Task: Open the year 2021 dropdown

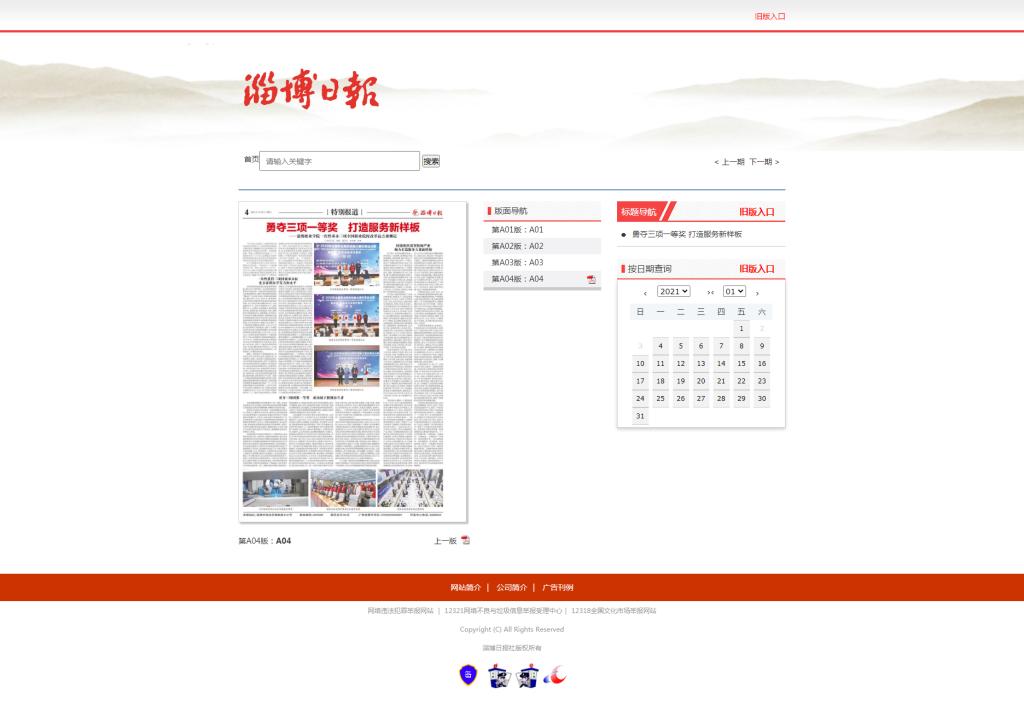Action: coord(673,291)
